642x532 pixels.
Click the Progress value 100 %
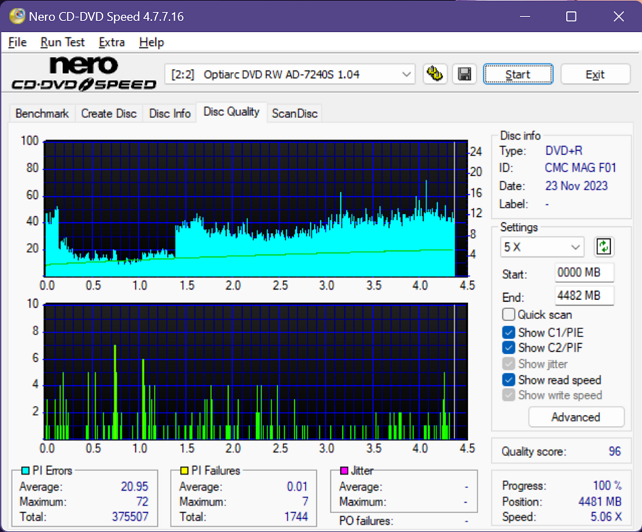pyautogui.click(x=607, y=485)
